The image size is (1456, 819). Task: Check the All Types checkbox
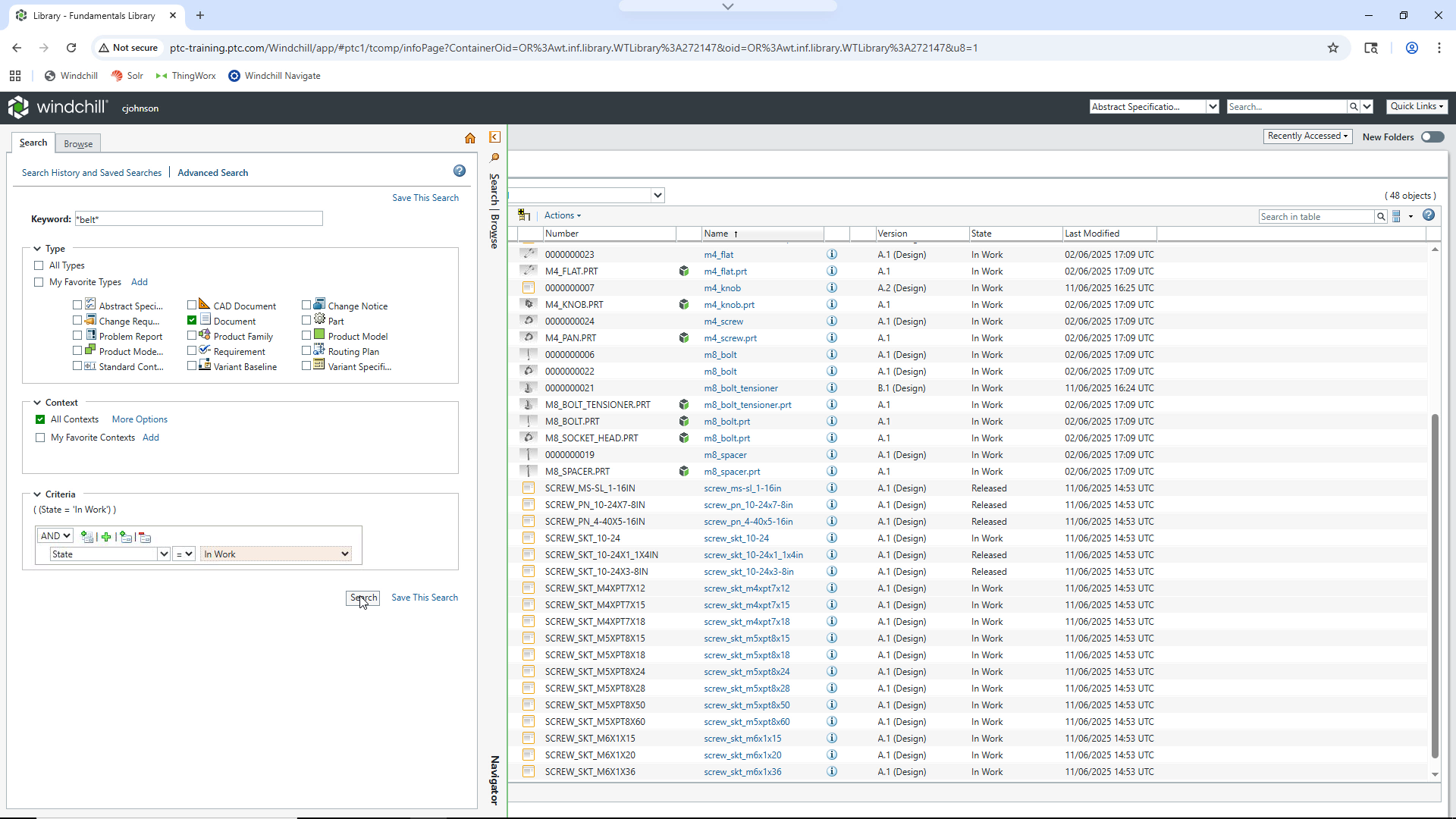pos(39,265)
